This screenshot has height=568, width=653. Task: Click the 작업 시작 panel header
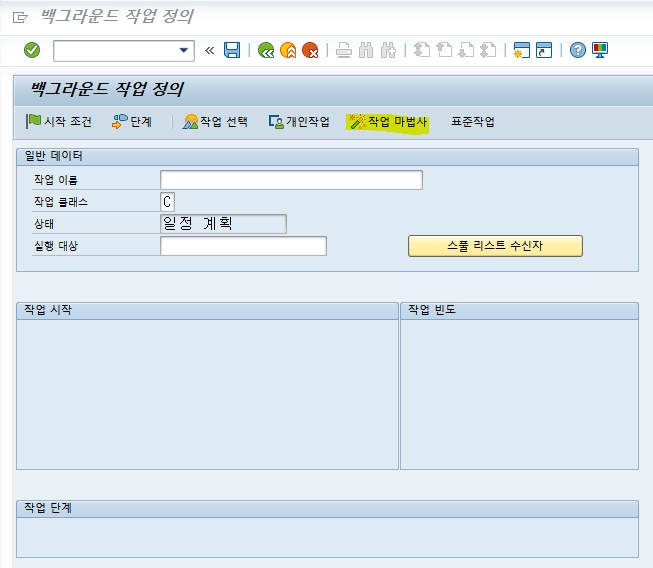tap(207, 311)
